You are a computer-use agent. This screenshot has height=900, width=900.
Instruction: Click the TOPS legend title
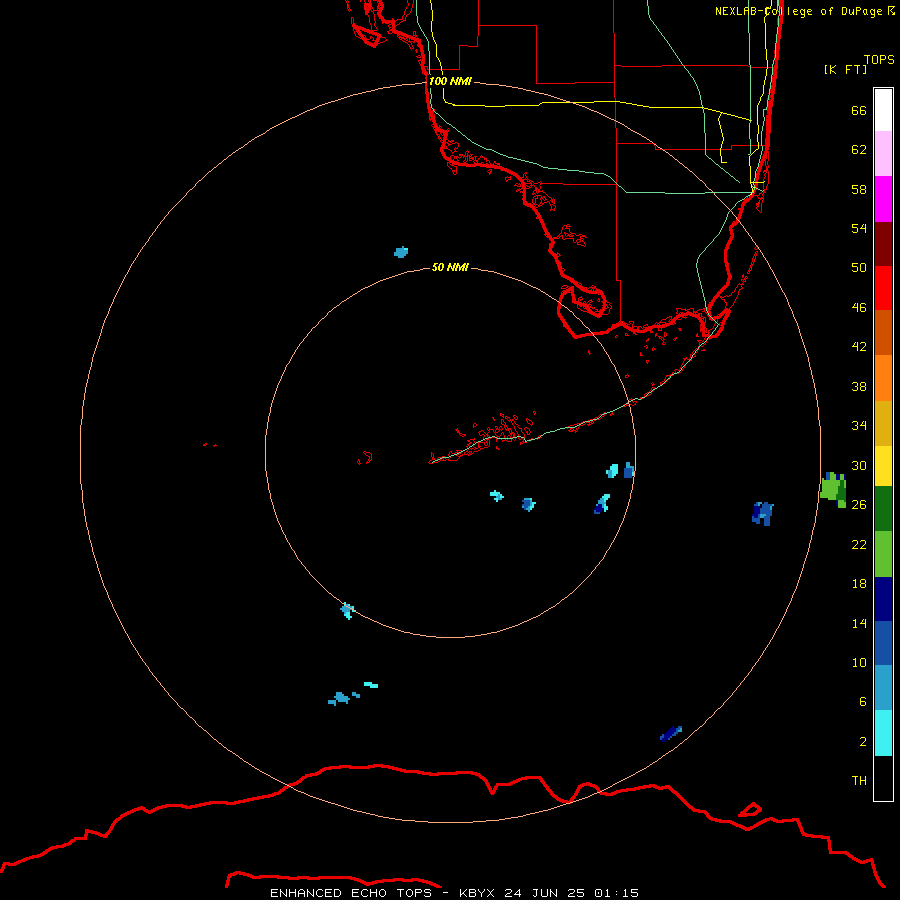pos(879,59)
